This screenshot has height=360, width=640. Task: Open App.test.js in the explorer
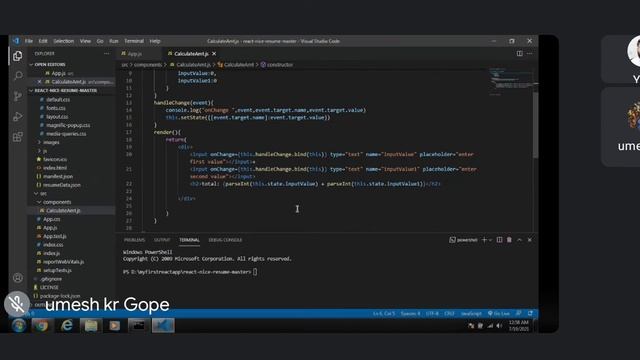54,236
